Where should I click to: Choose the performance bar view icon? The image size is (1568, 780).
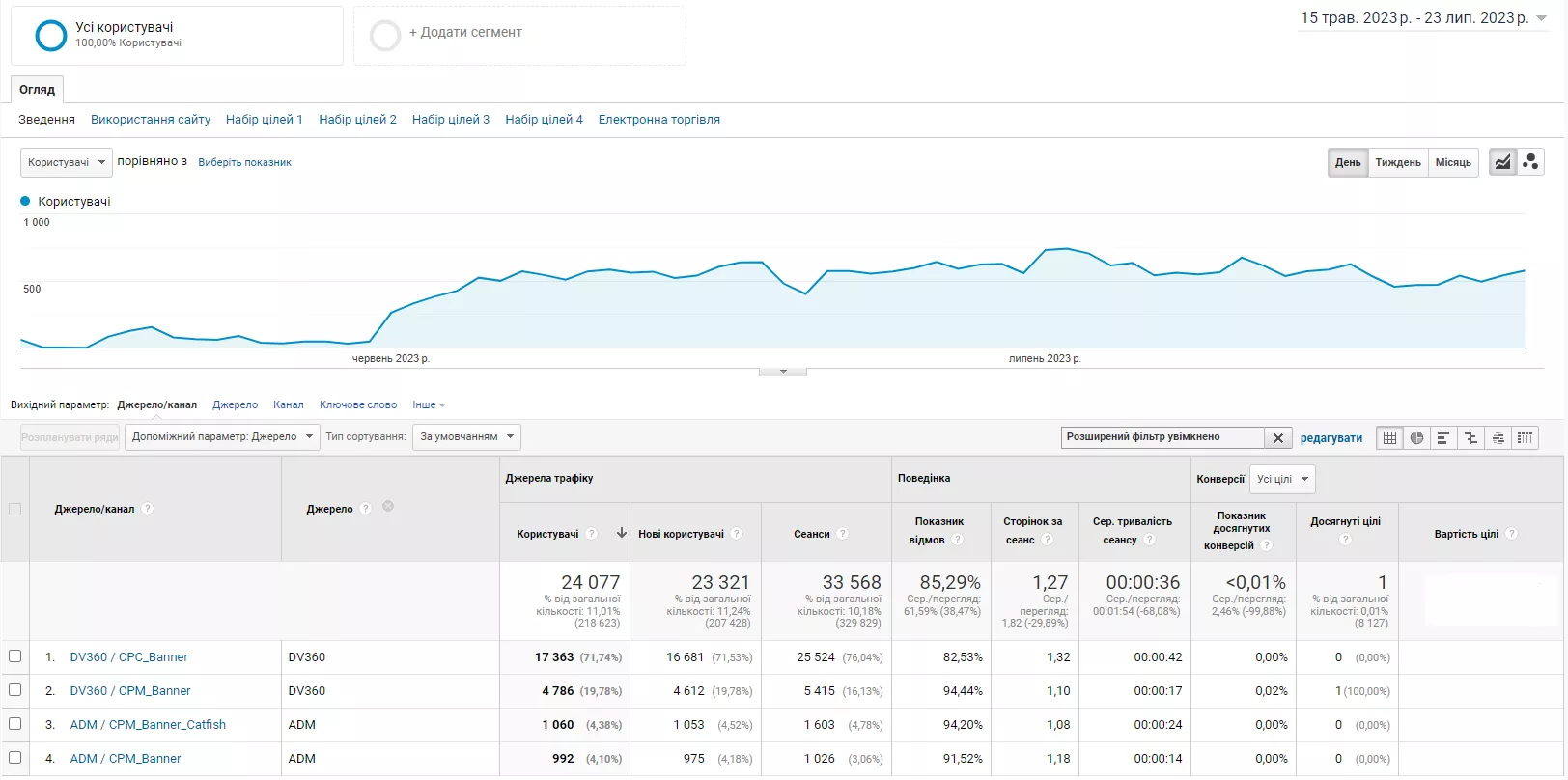point(1443,437)
